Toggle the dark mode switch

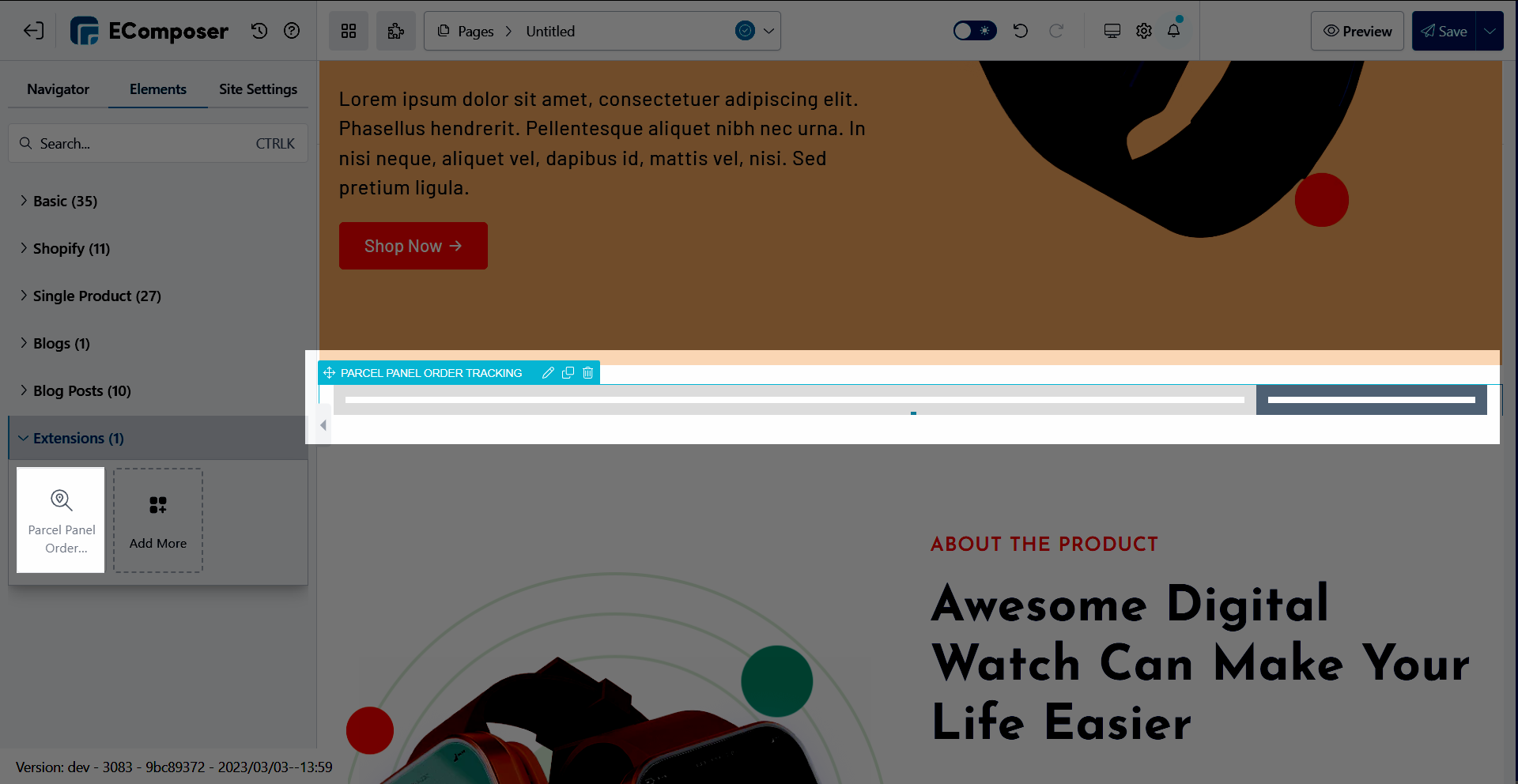(x=975, y=31)
